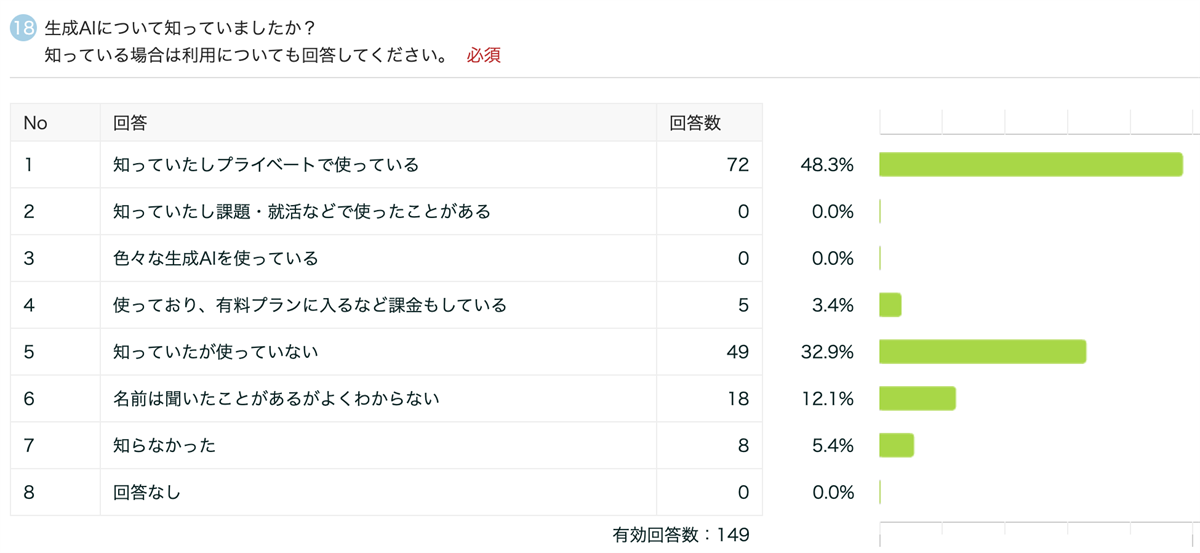Click the question number 18 badge
The height and width of the screenshot is (553, 1200).
[x=23, y=28]
